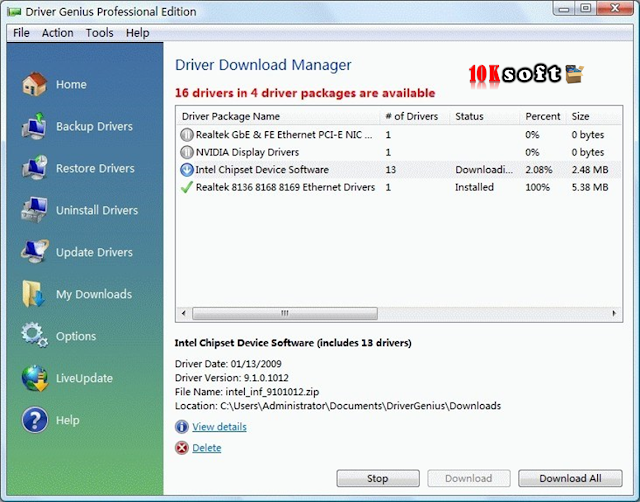Sort by Size column header
The width and height of the screenshot is (640, 502).
593,116
